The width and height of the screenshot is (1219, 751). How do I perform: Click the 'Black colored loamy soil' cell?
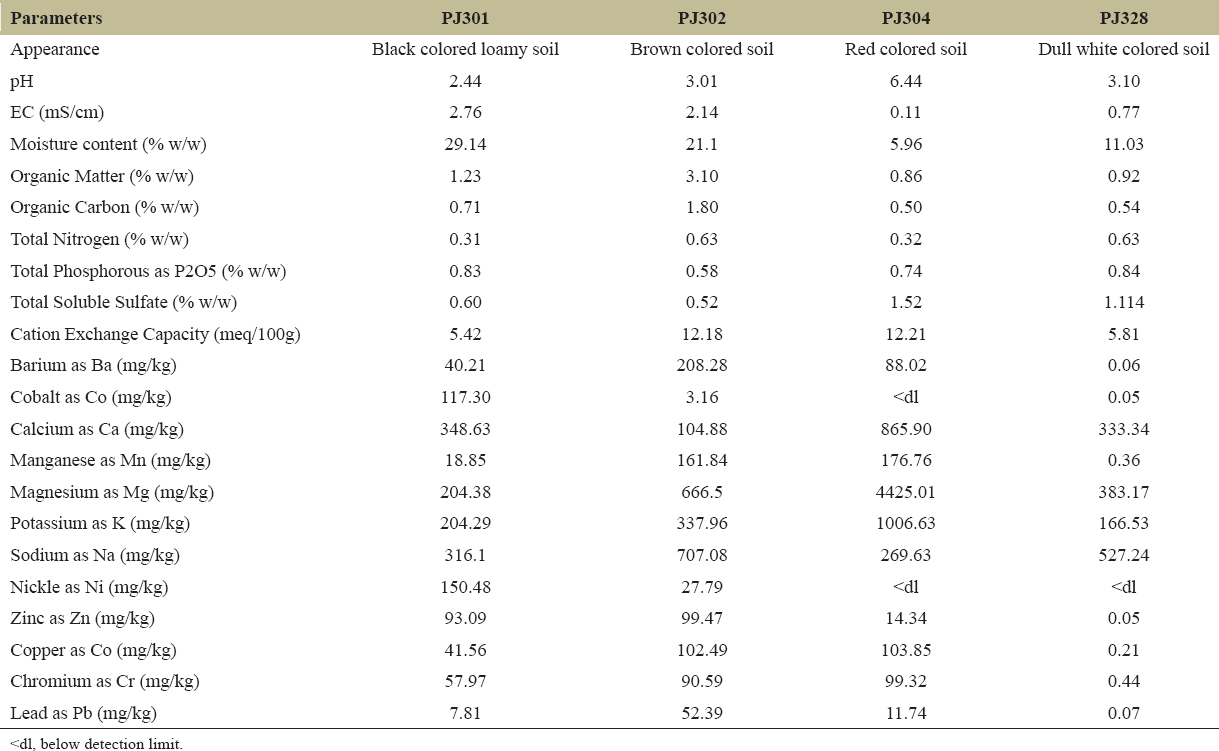click(x=465, y=49)
